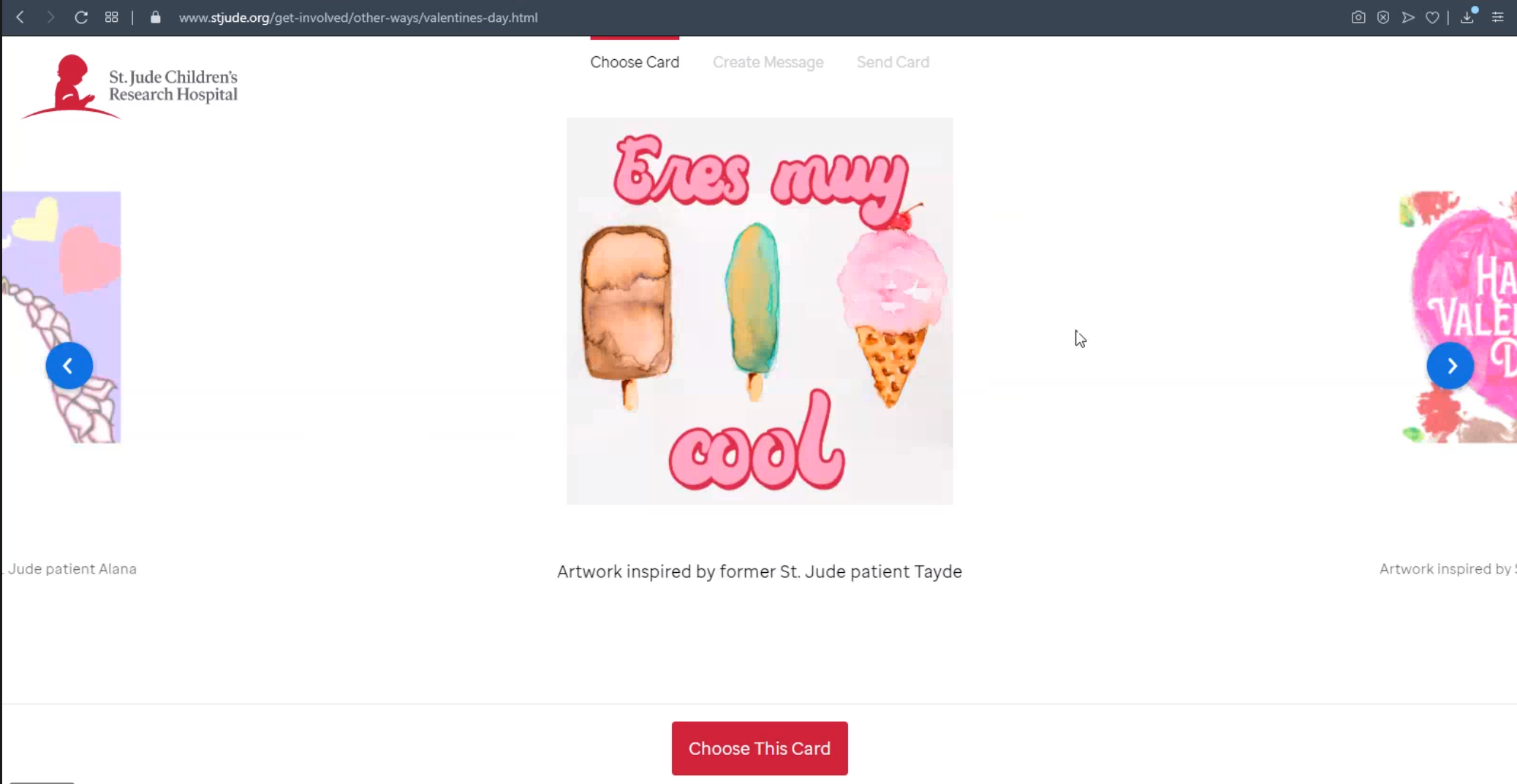Viewport: 1517px width, 784px height.
Task: Switch to the Create Message step
Action: tap(768, 62)
